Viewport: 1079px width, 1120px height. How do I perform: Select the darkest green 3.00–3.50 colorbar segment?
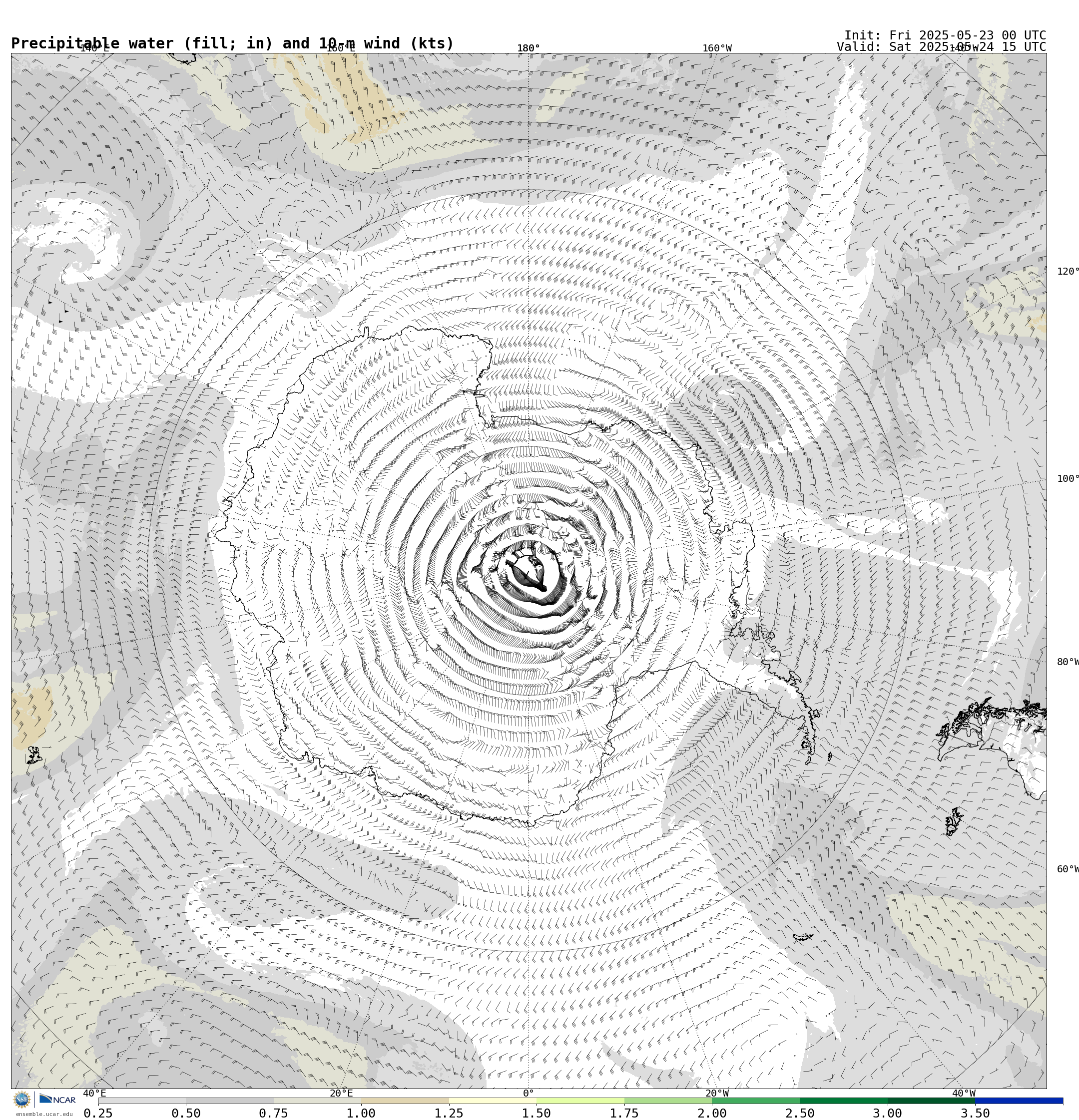(x=932, y=1101)
